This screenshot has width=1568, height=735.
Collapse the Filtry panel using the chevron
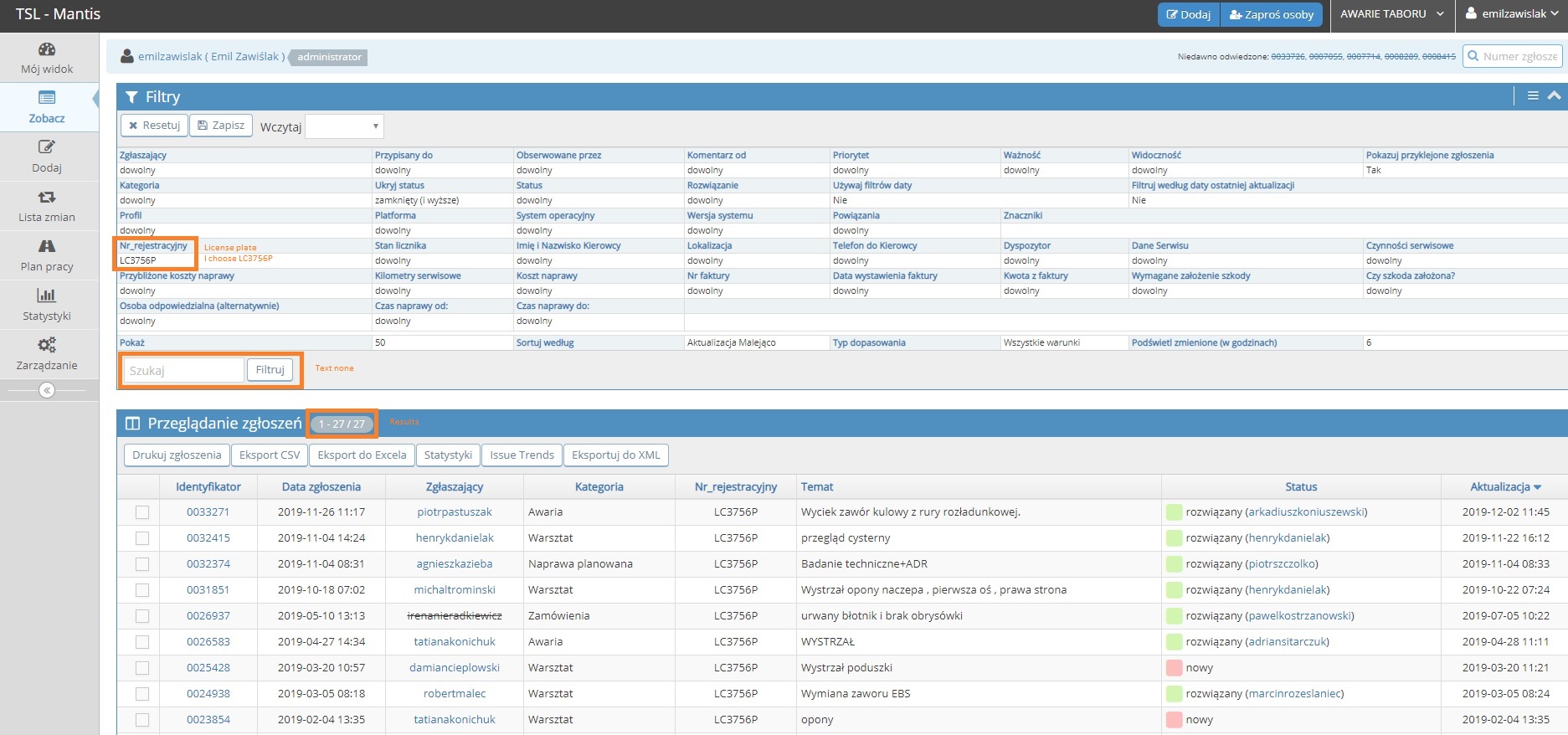[x=1555, y=96]
